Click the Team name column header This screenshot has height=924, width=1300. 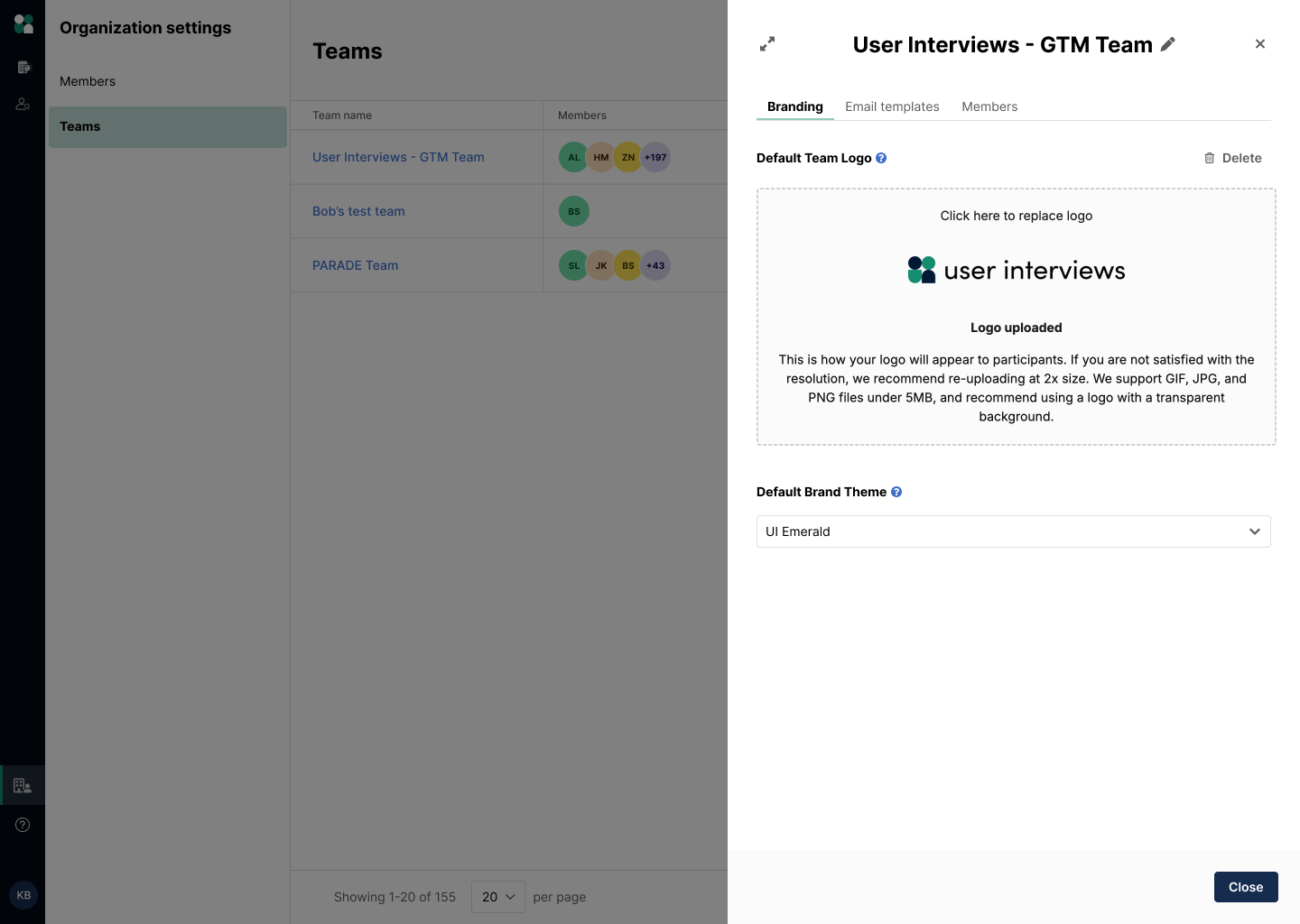[x=342, y=115]
